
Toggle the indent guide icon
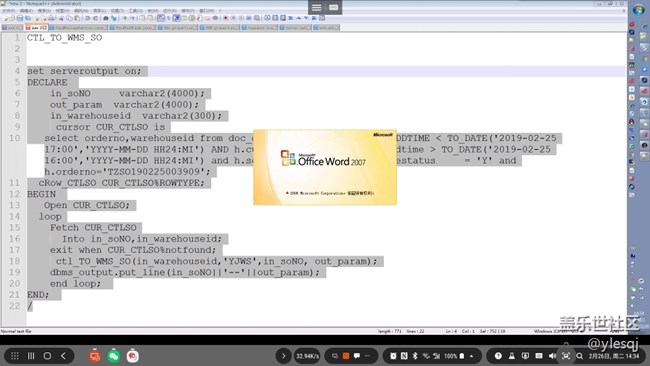pos(176,18)
